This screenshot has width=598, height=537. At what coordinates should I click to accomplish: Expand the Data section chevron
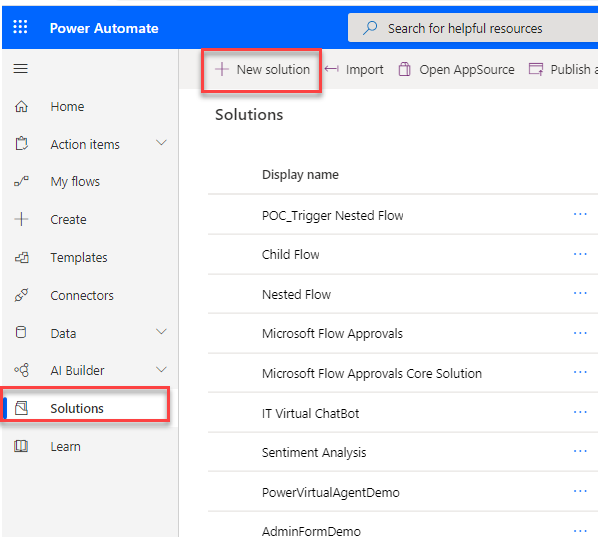[x=161, y=332]
